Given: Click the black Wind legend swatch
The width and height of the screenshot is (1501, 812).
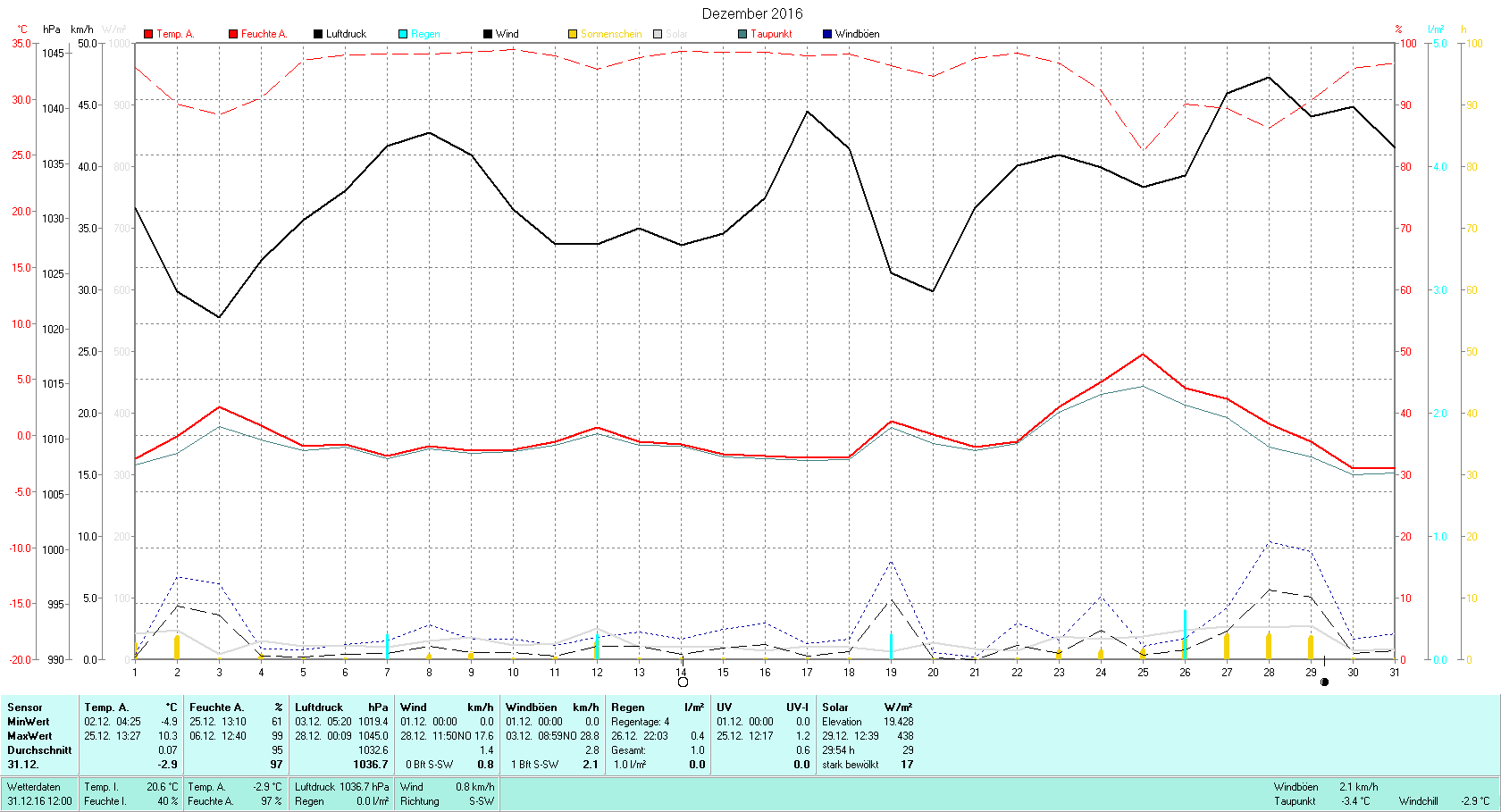Looking at the screenshot, I should [x=488, y=34].
